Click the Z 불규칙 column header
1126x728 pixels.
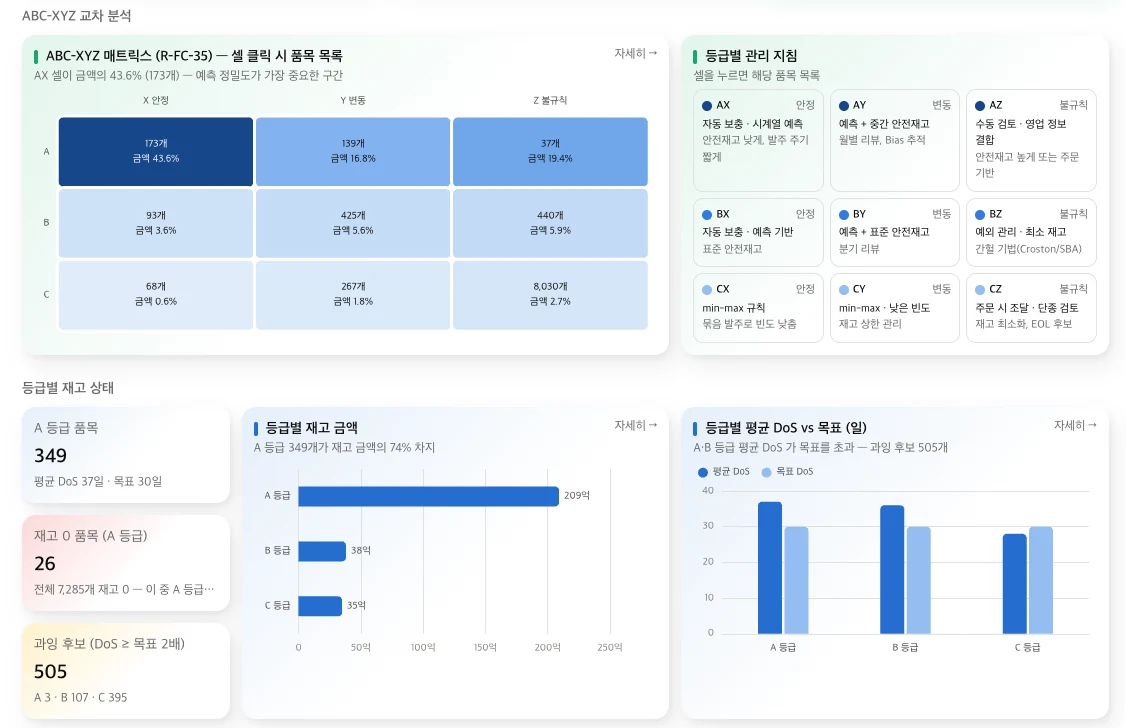coord(550,101)
